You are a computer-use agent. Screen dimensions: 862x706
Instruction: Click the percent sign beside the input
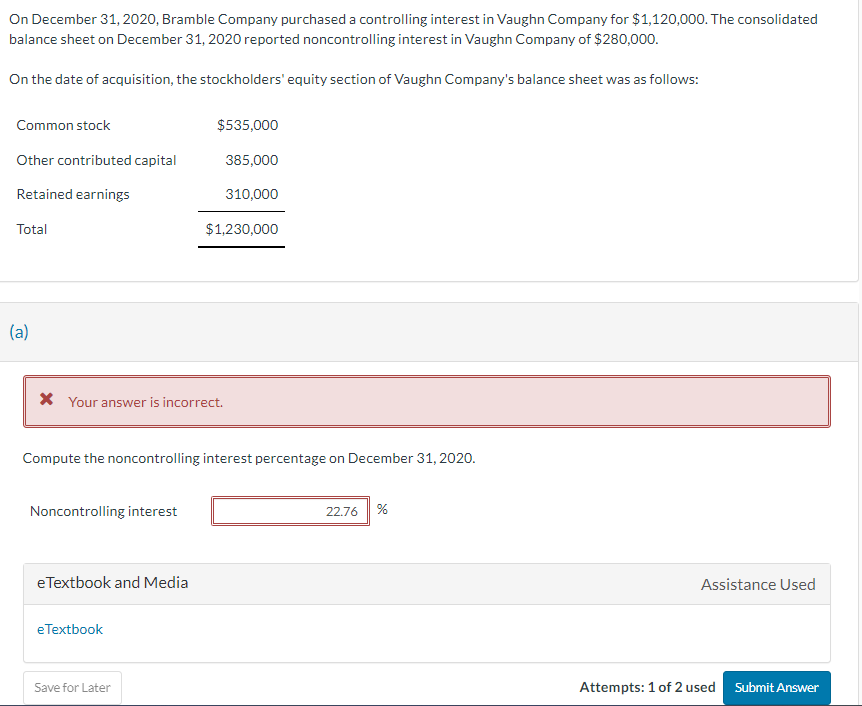[383, 509]
